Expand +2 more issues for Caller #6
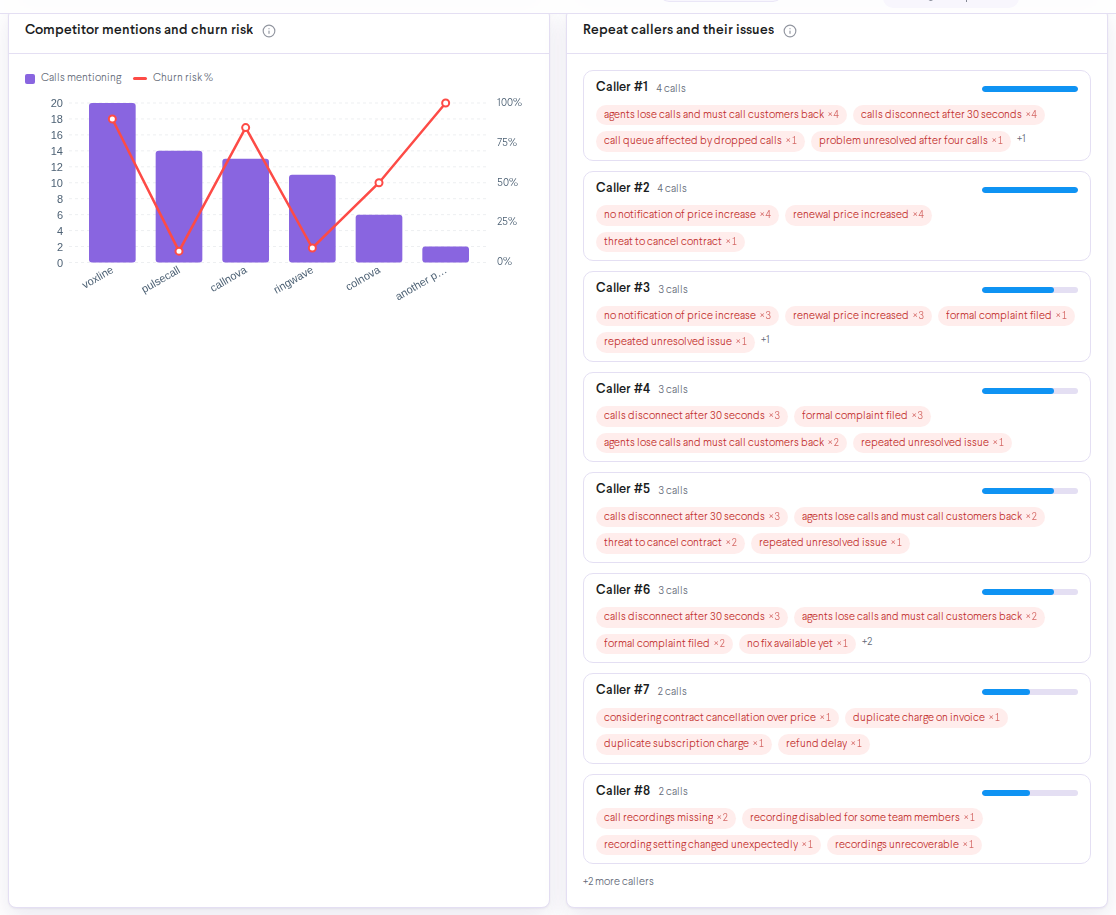 pyautogui.click(x=867, y=641)
